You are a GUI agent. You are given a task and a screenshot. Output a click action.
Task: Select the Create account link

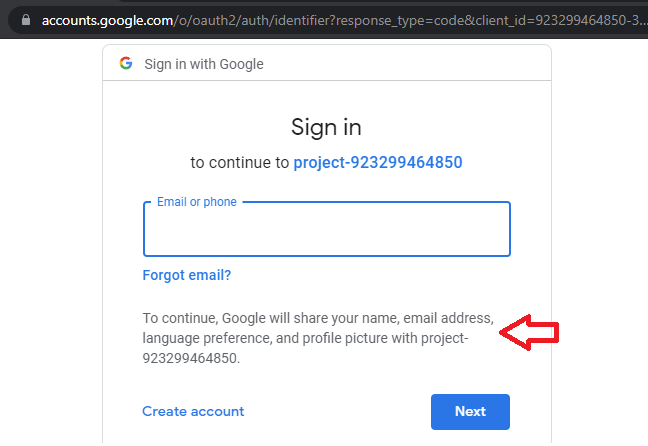[x=193, y=411]
